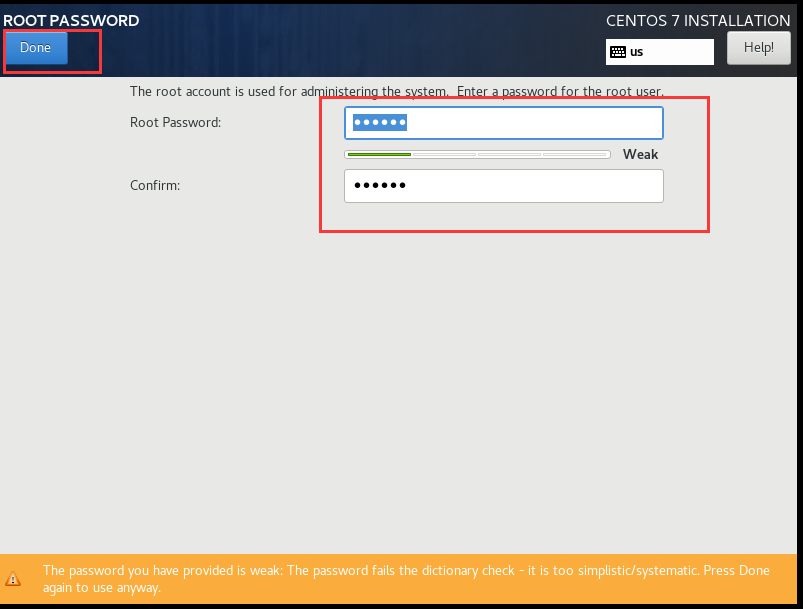The width and height of the screenshot is (803, 609).
Task: Click the ROOT PASSWORD heading
Action: click(x=71, y=20)
